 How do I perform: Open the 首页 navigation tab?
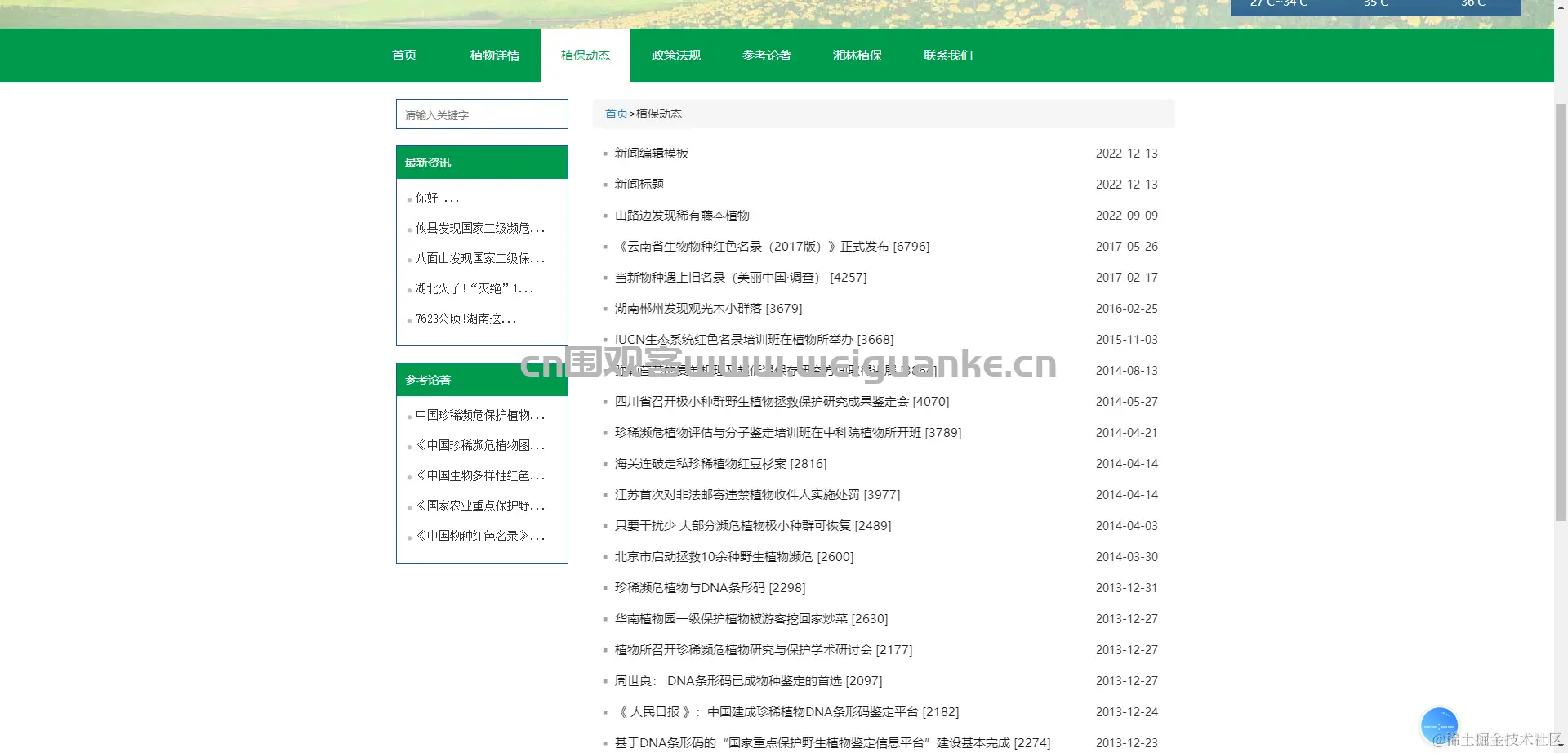click(x=404, y=56)
